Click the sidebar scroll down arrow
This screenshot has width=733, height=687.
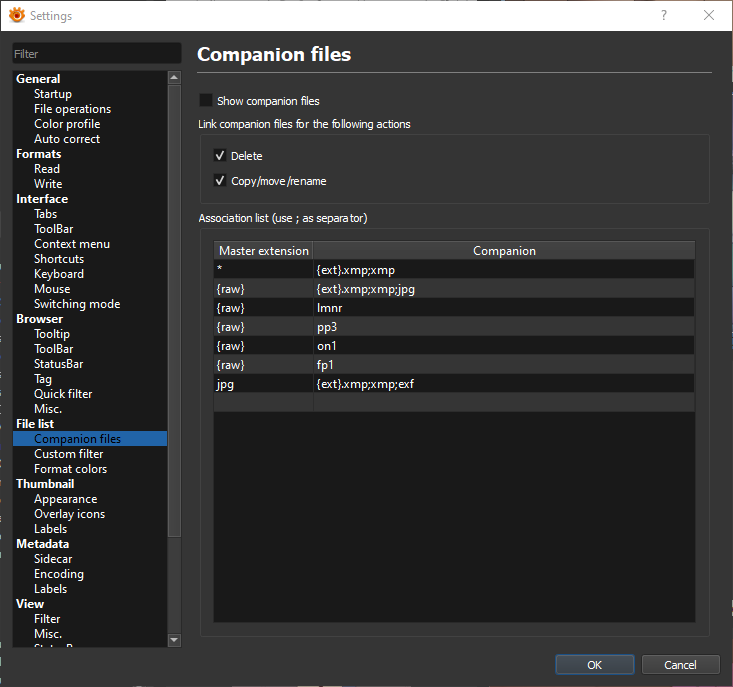pos(174,639)
